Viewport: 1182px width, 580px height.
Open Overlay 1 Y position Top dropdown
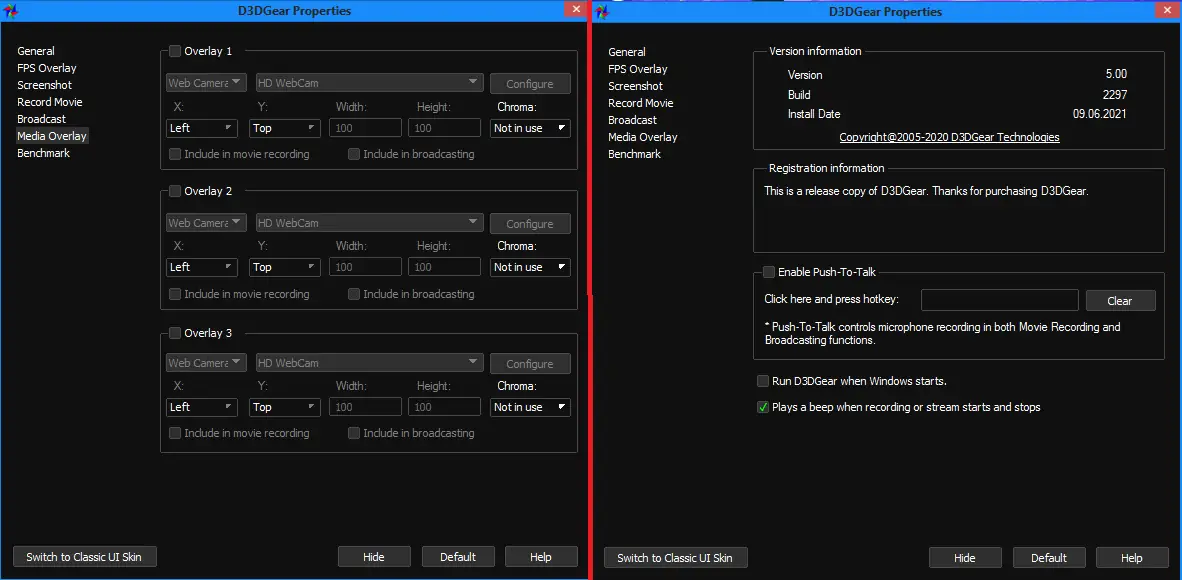285,128
